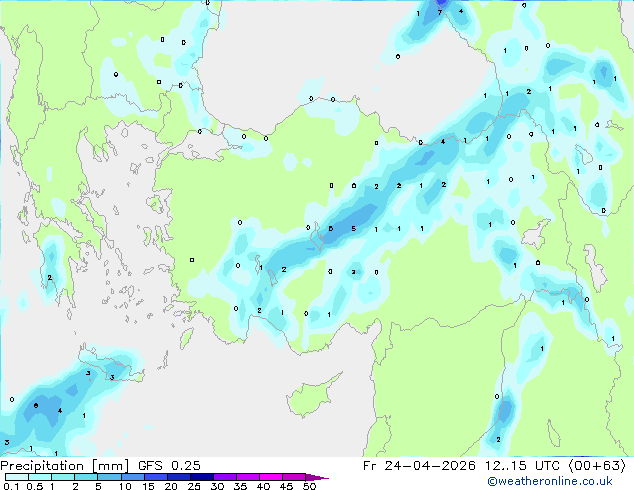The width and height of the screenshot is (634, 490).
Task: Click the legend label "45"
Action: click(286, 486)
